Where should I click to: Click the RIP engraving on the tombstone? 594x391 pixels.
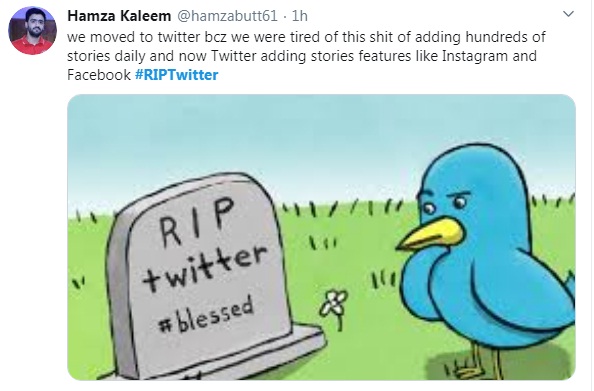pyautogui.click(x=196, y=221)
